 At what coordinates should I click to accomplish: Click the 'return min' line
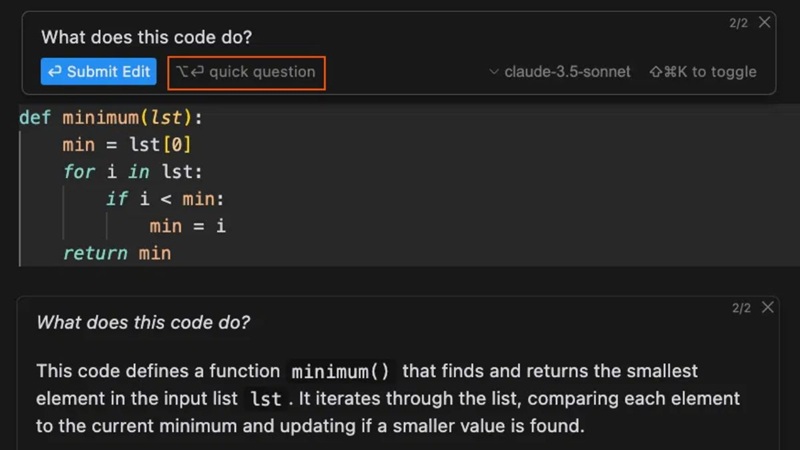[116, 253]
